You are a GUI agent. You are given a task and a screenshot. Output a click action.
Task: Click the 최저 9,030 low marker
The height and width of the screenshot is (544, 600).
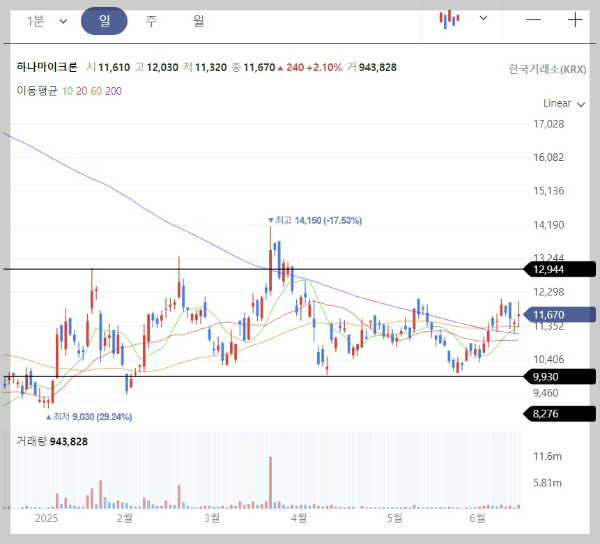(89, 417)
